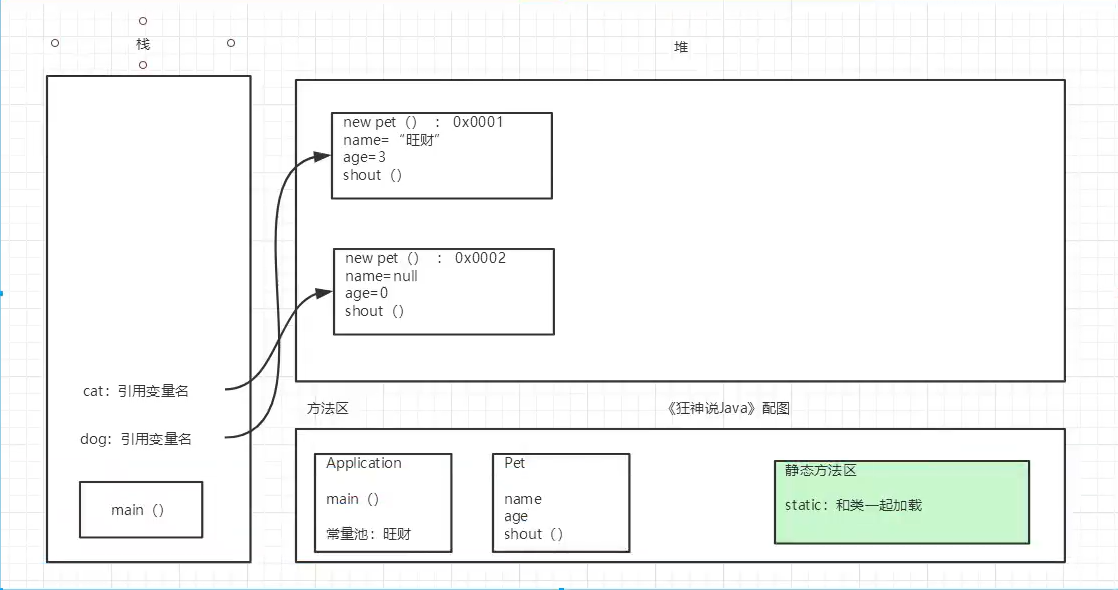Click the name field in the Pet box
Image resolution: width=1118 pixels, height=590 pixels.
(x=523, y=499)
